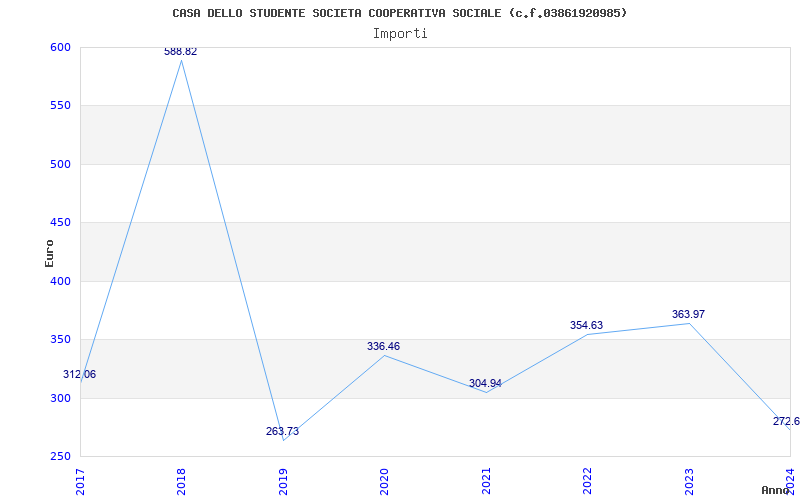Click the 312.06 data label
The width and height of the screenshot is (800, 500).
80,374
